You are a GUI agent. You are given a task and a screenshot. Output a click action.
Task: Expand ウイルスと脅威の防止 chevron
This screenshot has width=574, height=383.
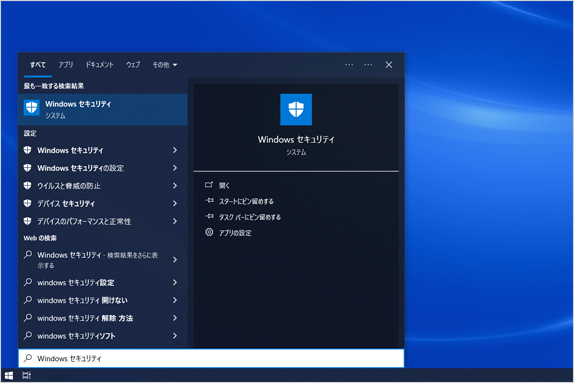[x=175, y=186]
